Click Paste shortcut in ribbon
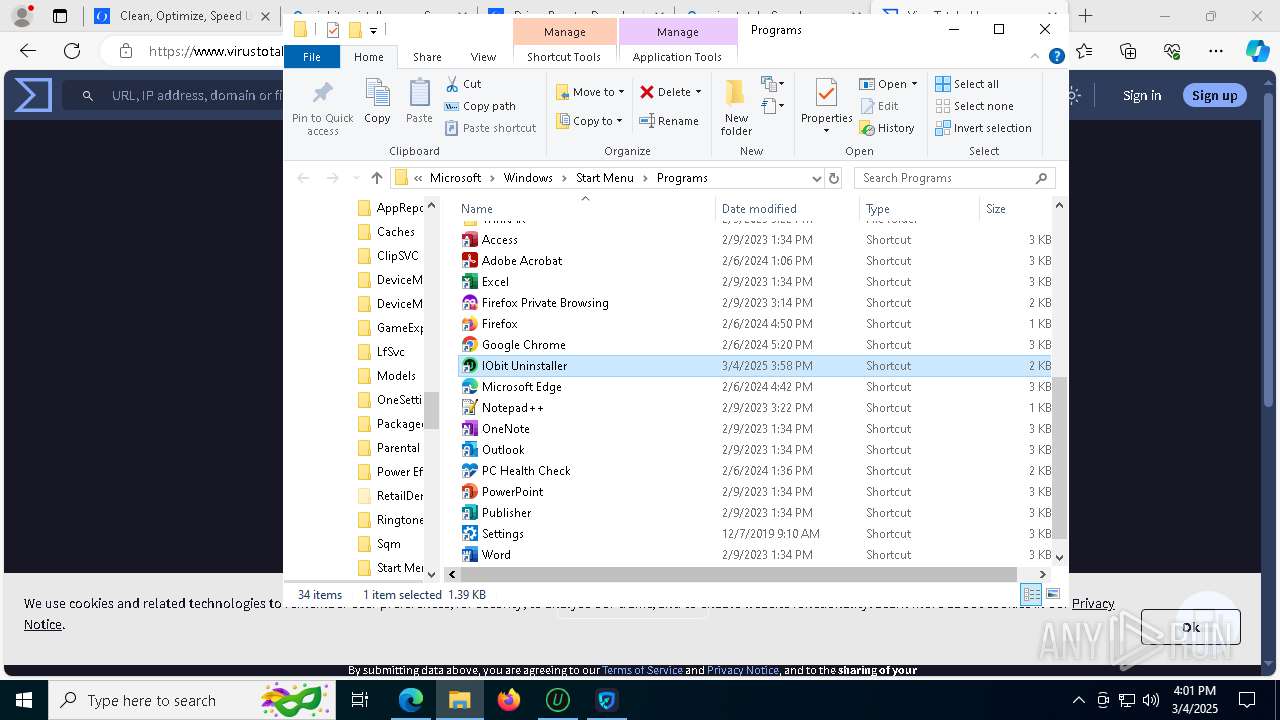Viewport: 1280px width, 720px height. [490, 128]
